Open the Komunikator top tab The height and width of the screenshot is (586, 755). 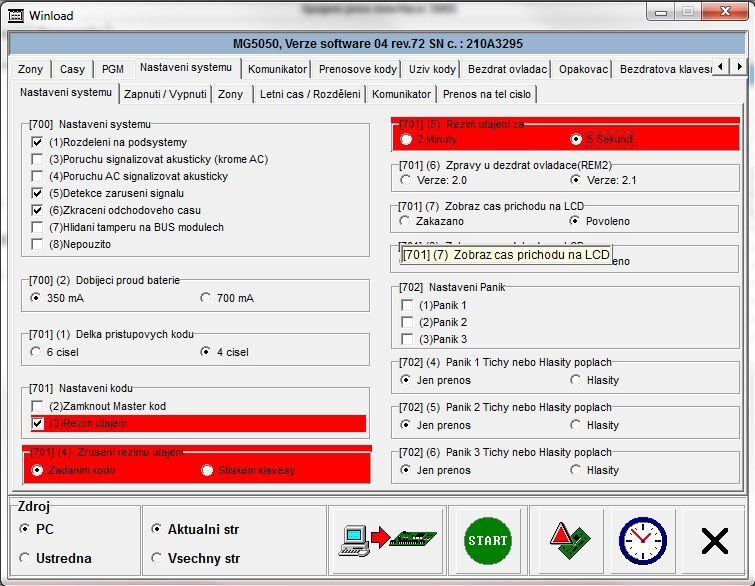(277, 69)
